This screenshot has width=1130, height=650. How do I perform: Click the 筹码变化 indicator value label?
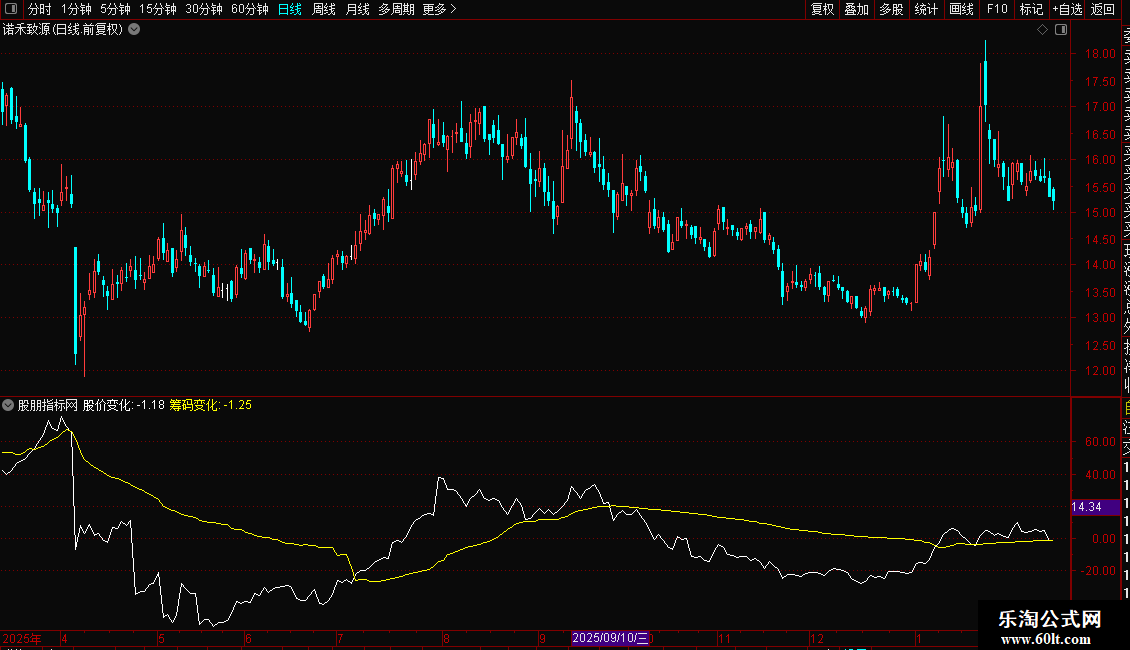[210, 405]
